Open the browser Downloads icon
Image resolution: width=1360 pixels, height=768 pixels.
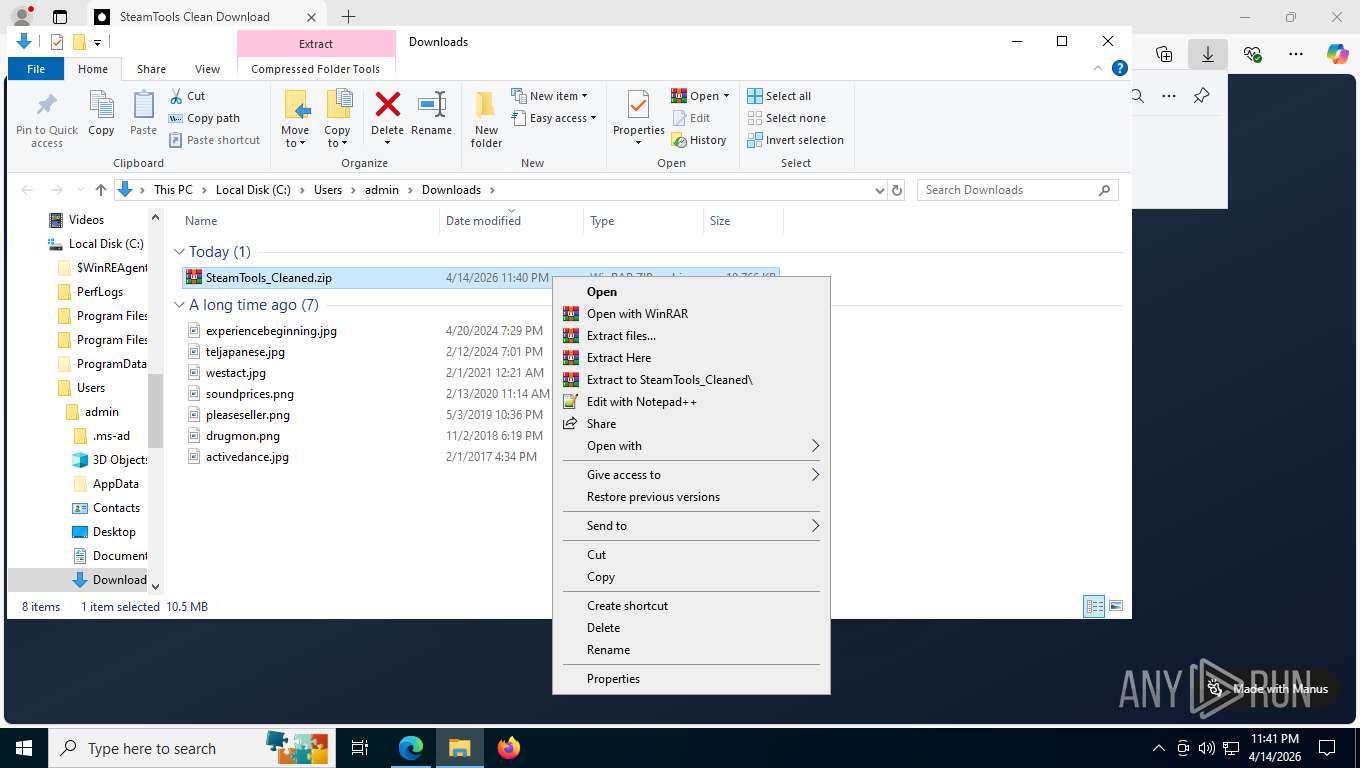point(1208,55)
